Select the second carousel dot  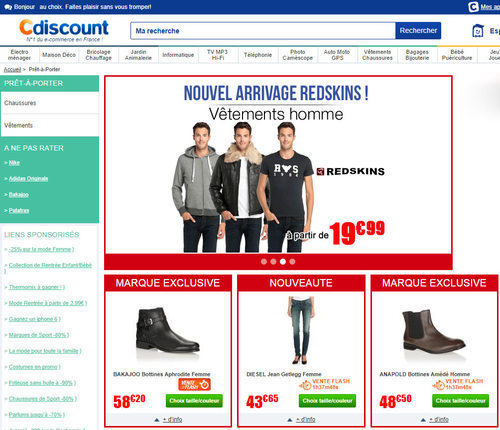(273, 262)
